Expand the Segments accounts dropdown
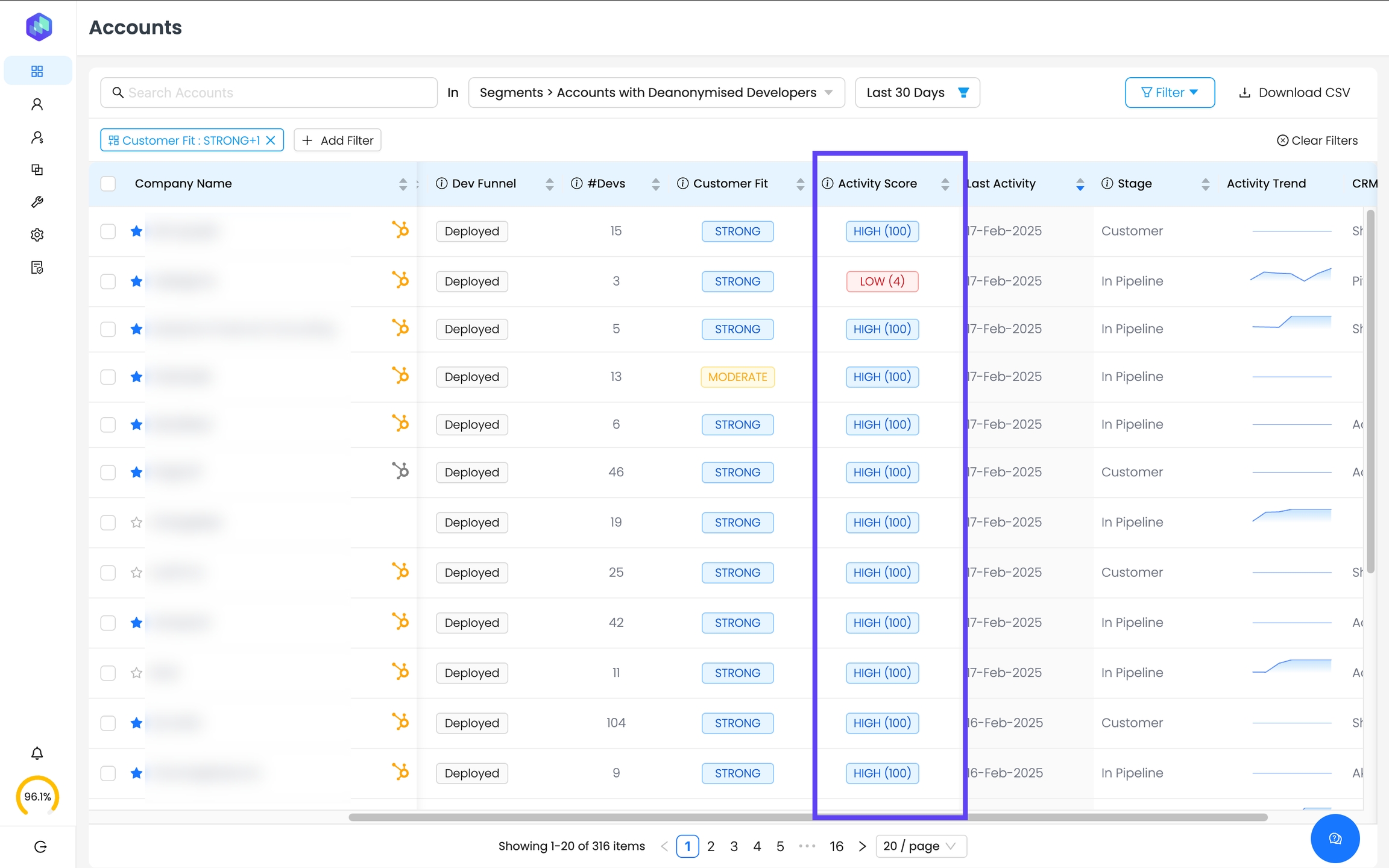The image size is (1389, 868). coord(656,92)
